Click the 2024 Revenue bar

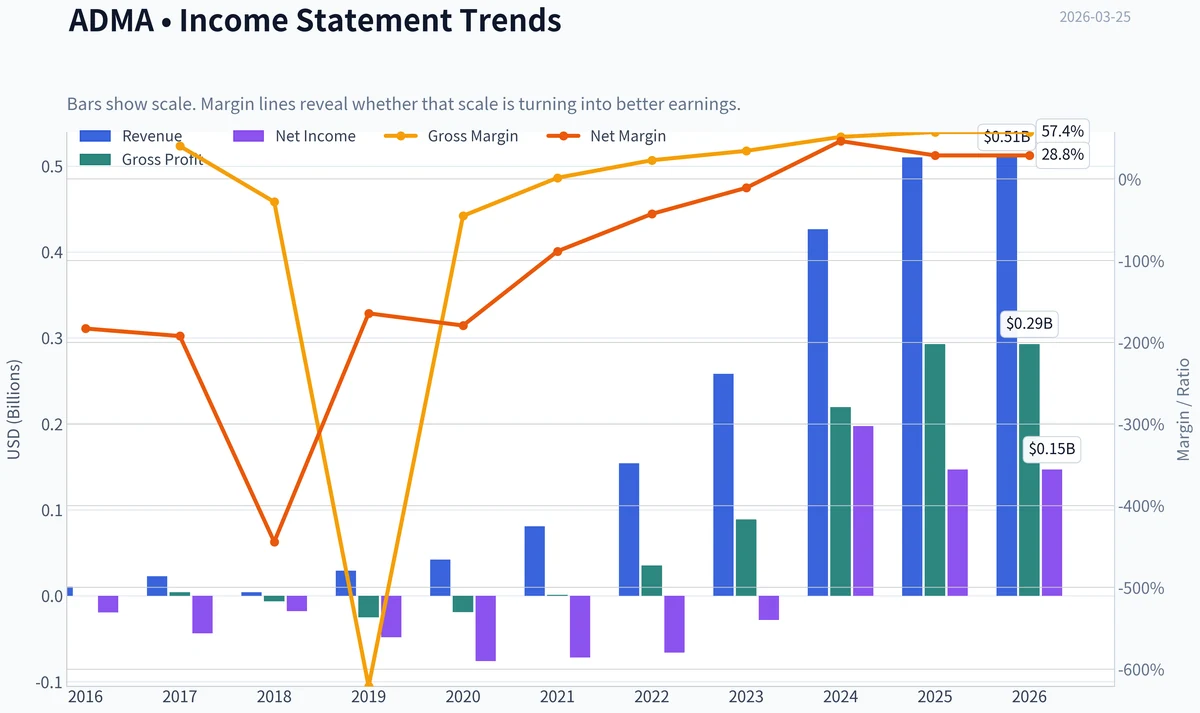click(818, 412)
